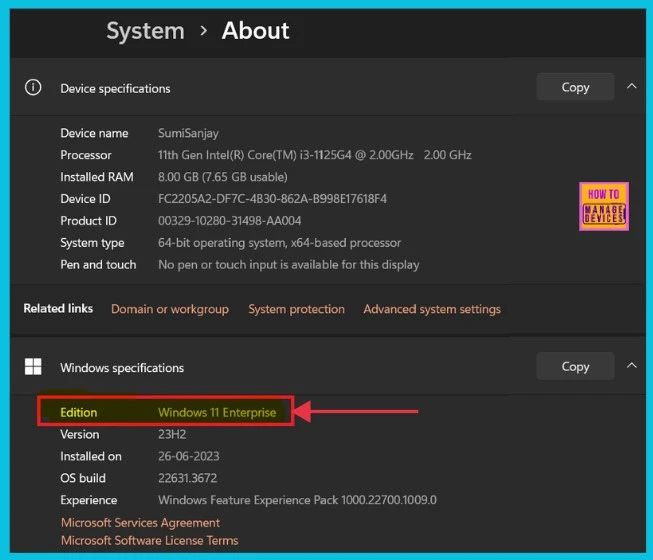
Task: Click the Pen and touch label
Action: (x=98, y=265)
